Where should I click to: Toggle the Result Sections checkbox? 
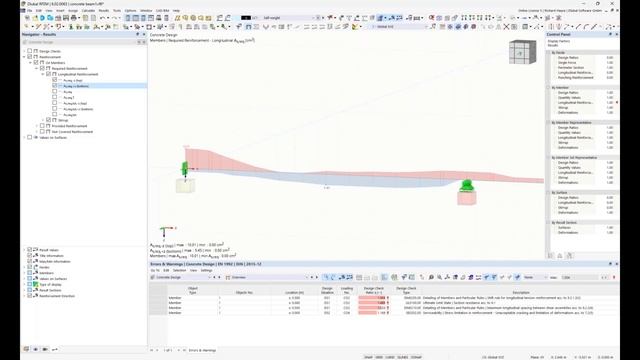(30, 290)
